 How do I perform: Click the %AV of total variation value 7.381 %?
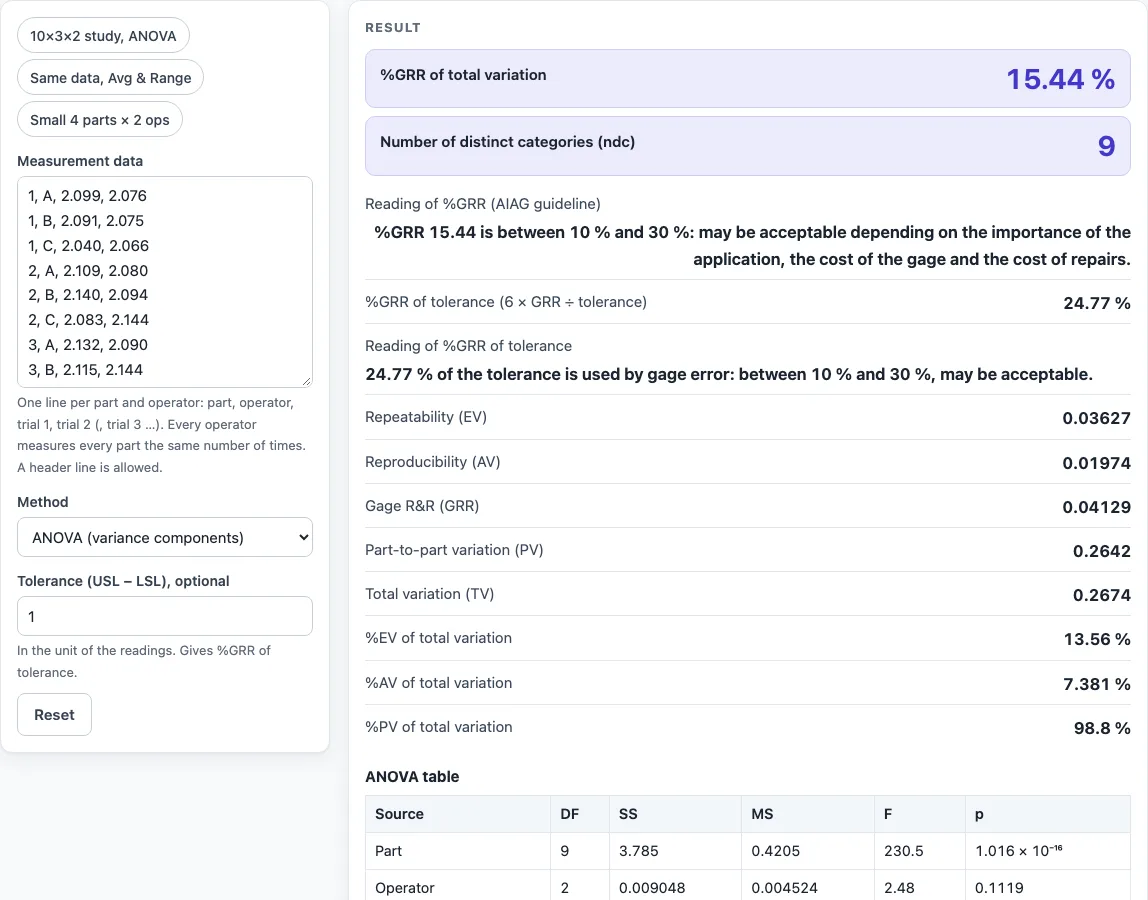pyautogui.click(x=1097, y=684)
